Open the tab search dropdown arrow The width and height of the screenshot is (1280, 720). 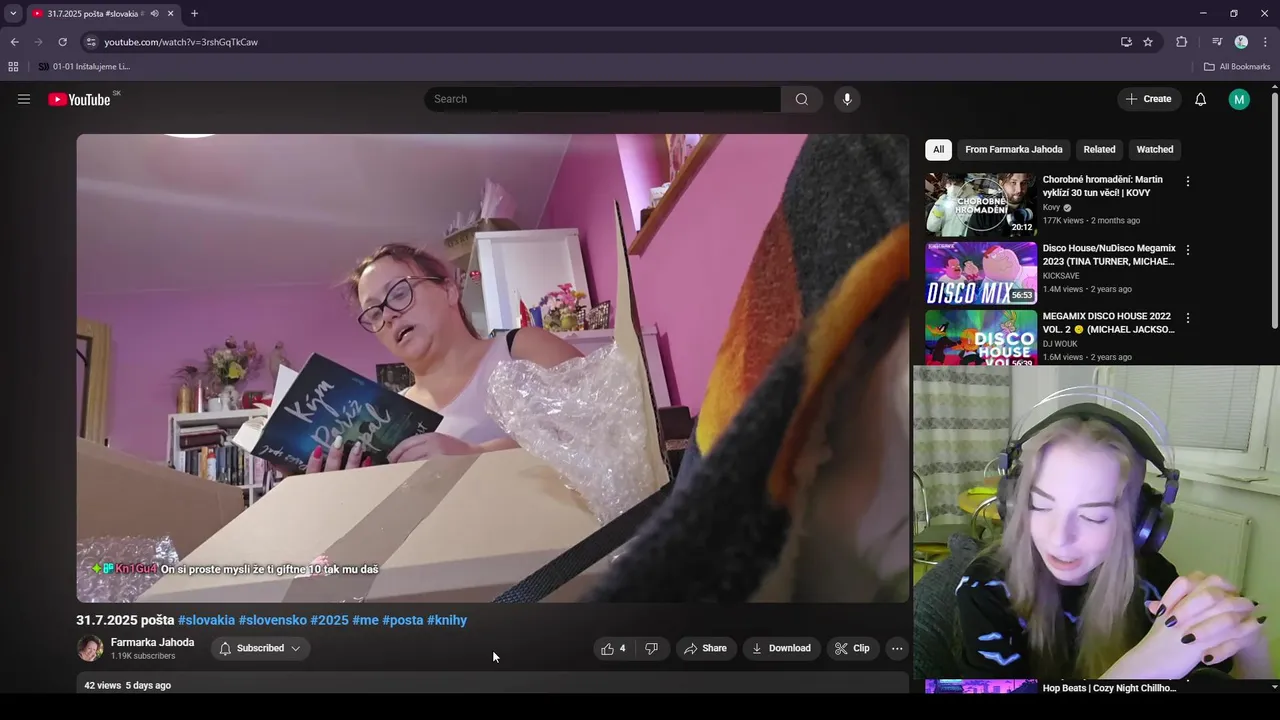pos(13,14)
